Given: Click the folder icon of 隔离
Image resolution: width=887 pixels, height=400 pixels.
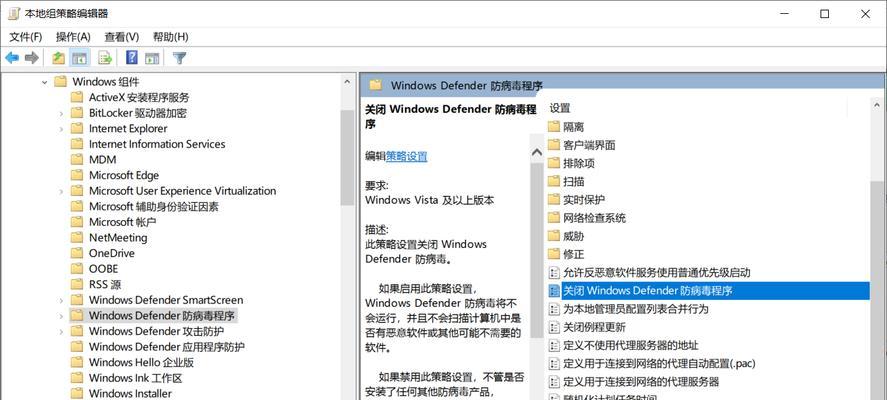Looking at the screenshot, I should tap(554, 127).
